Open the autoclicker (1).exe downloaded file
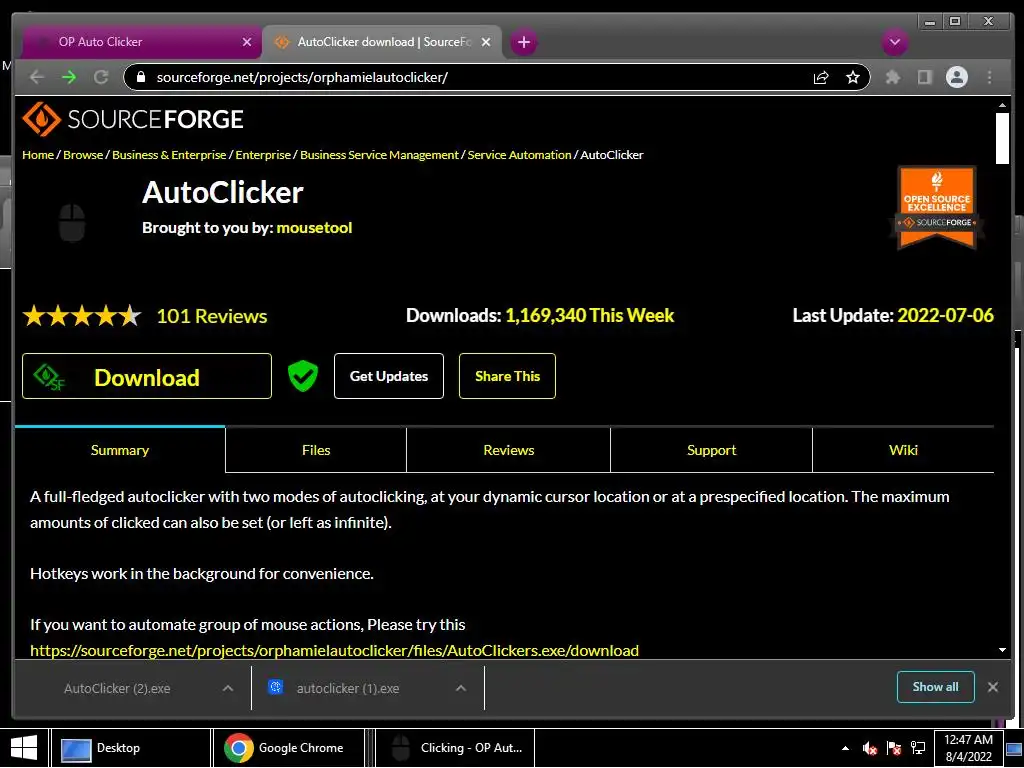 click(x=347, y=688)
